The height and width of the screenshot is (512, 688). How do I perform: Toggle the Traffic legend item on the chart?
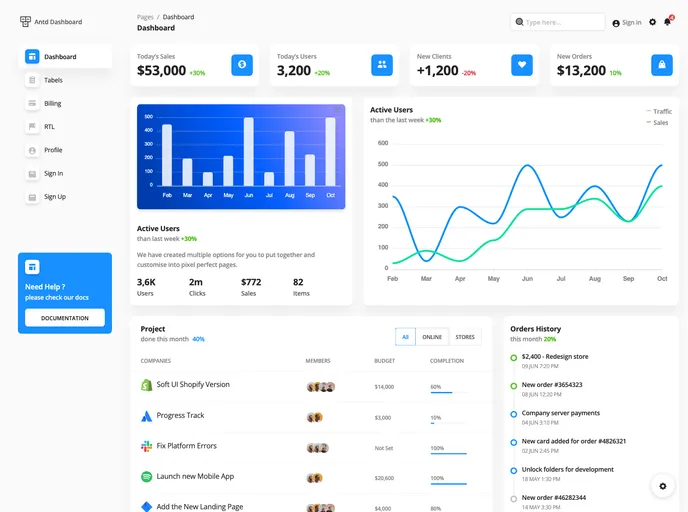coord(659,111)
